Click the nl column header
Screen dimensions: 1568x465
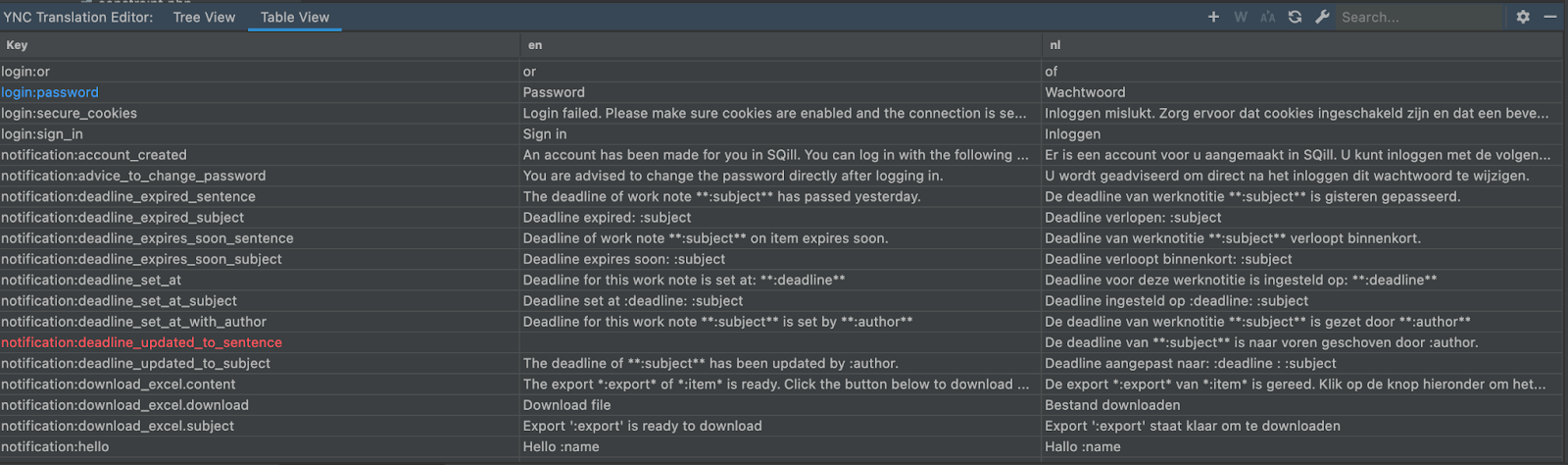click(x=1054, y=45)
